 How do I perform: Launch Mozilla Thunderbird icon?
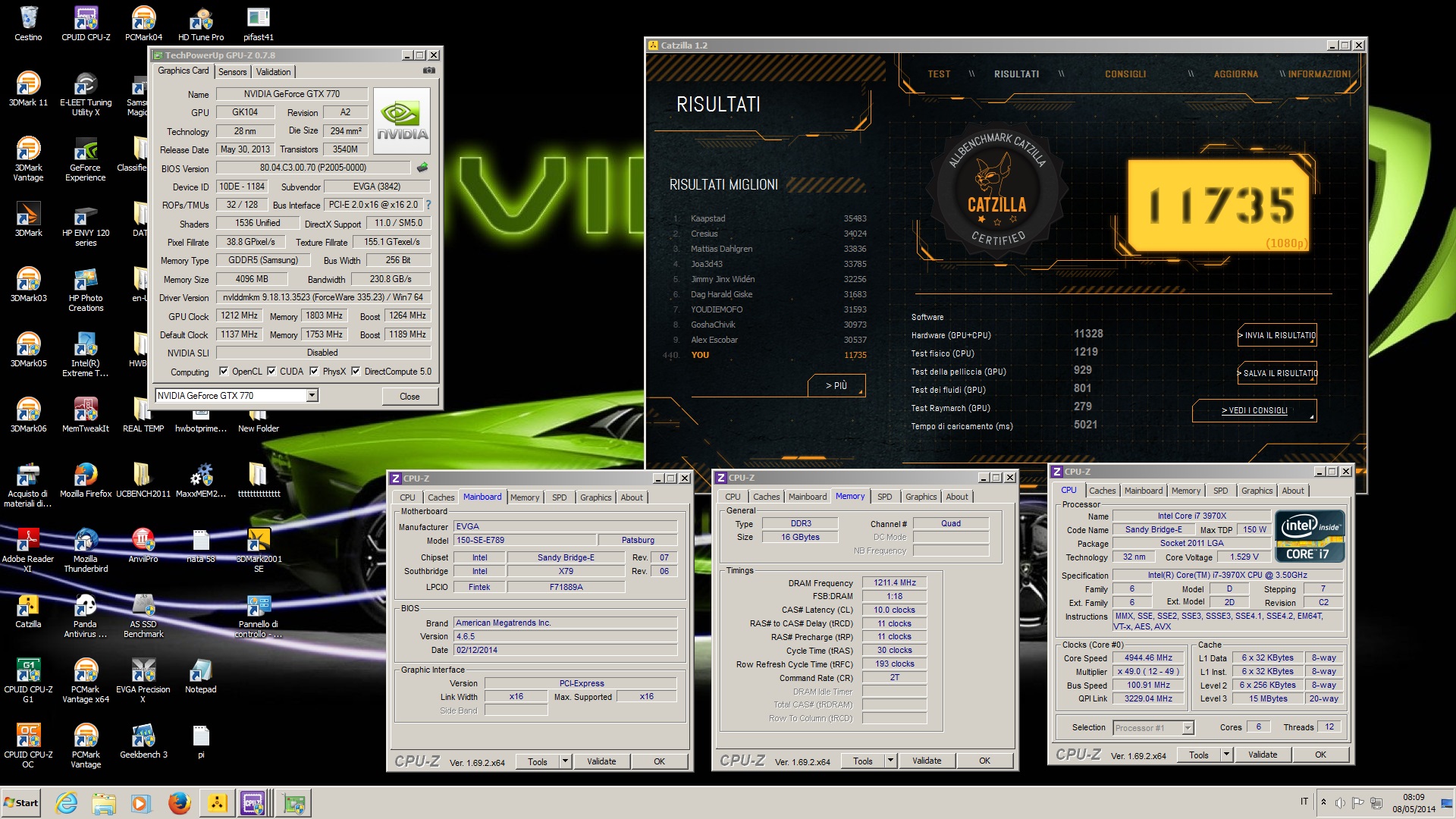tap(86, 549)
